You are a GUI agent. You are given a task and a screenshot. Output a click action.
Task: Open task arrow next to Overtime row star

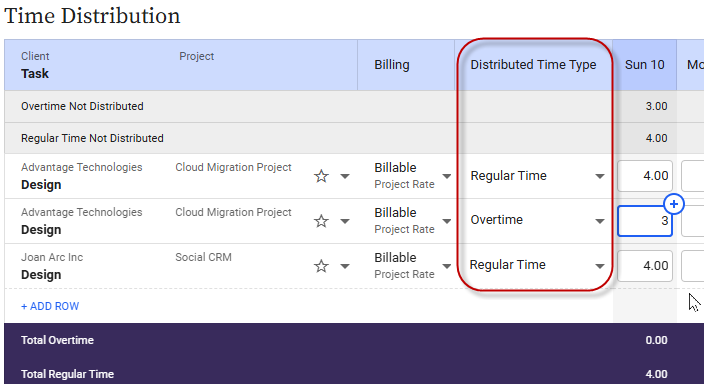345,221
